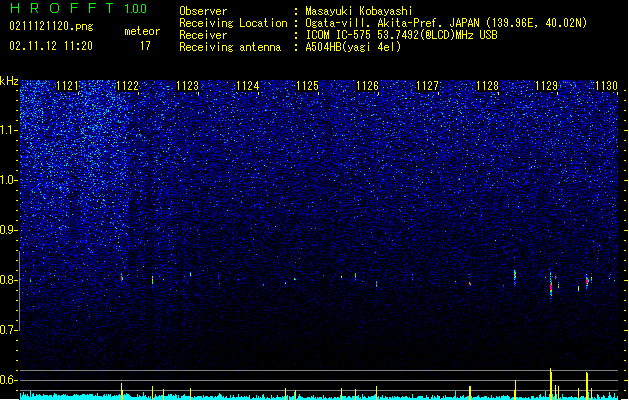The image size is (629, 400).
Task: Click the 'Receiving Location' field label
Action: point(233,23)
